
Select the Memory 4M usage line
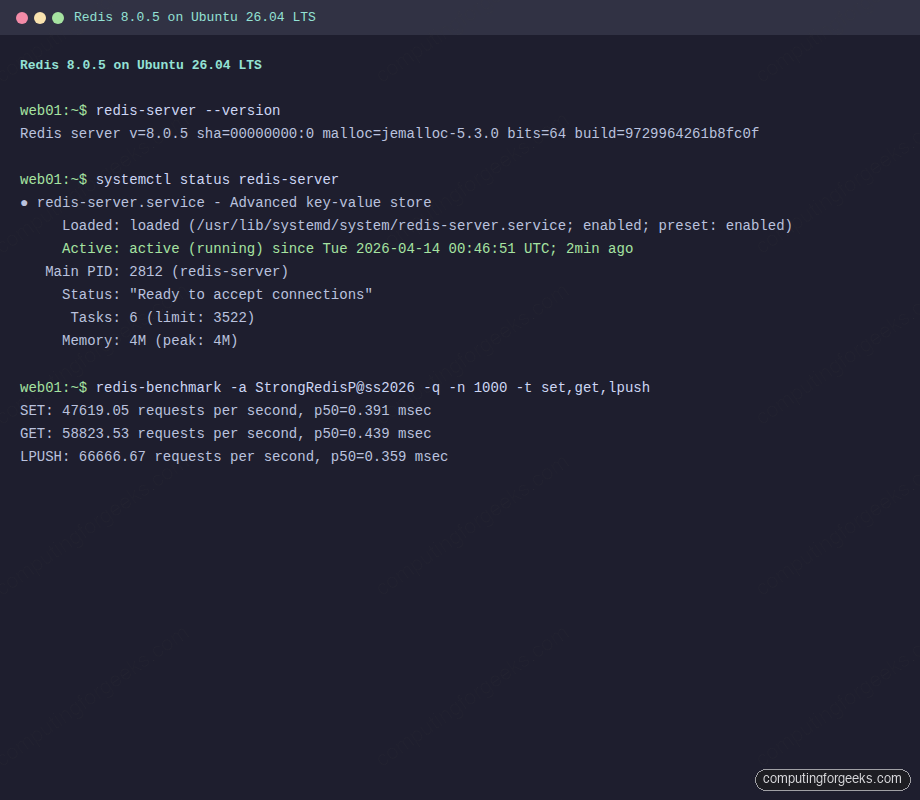coord(150,340)
